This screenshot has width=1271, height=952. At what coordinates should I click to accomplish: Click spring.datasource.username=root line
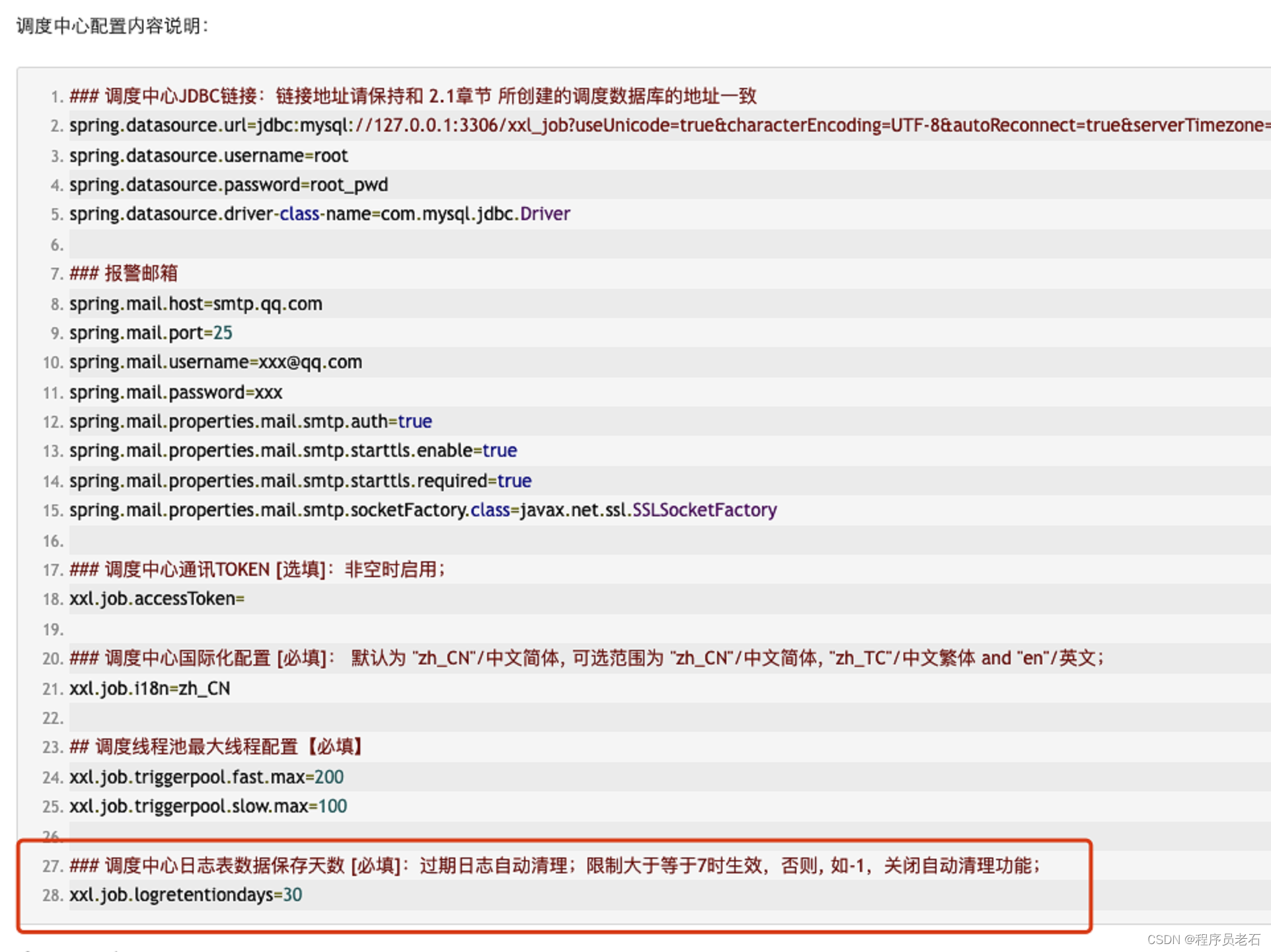pos(209,155)
